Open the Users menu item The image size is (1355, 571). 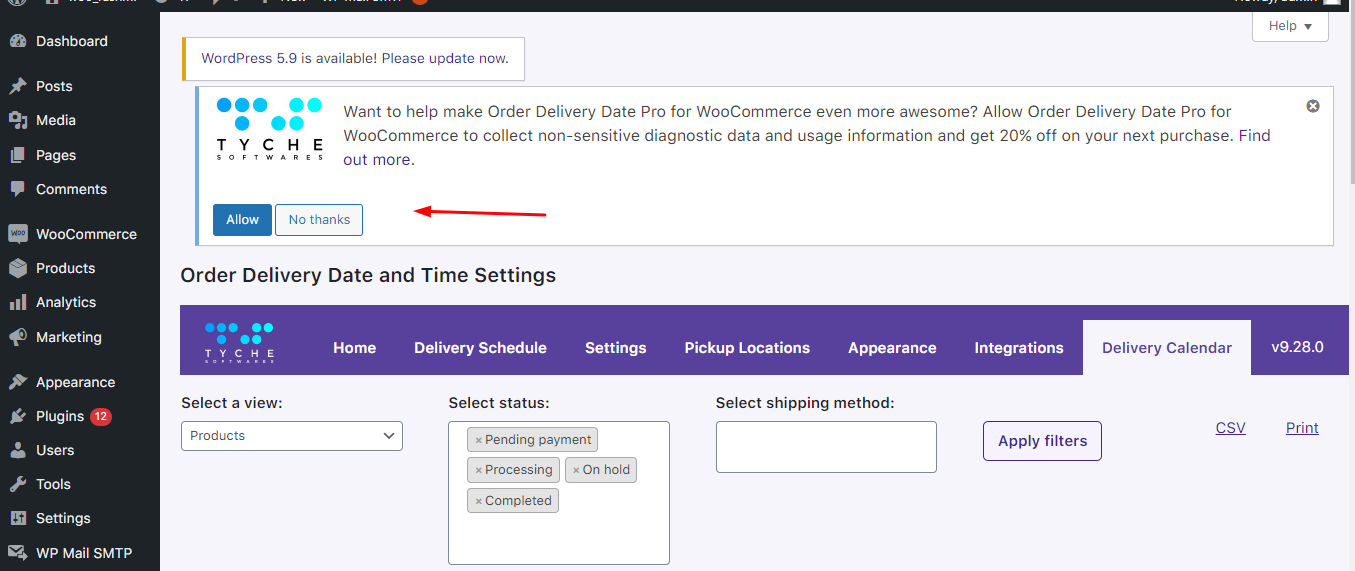tap(55, 450)
